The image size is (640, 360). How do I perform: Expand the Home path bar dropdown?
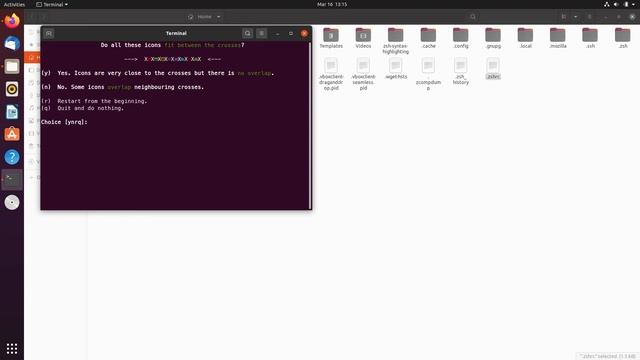pyautogui.click(x=218, y=17)
